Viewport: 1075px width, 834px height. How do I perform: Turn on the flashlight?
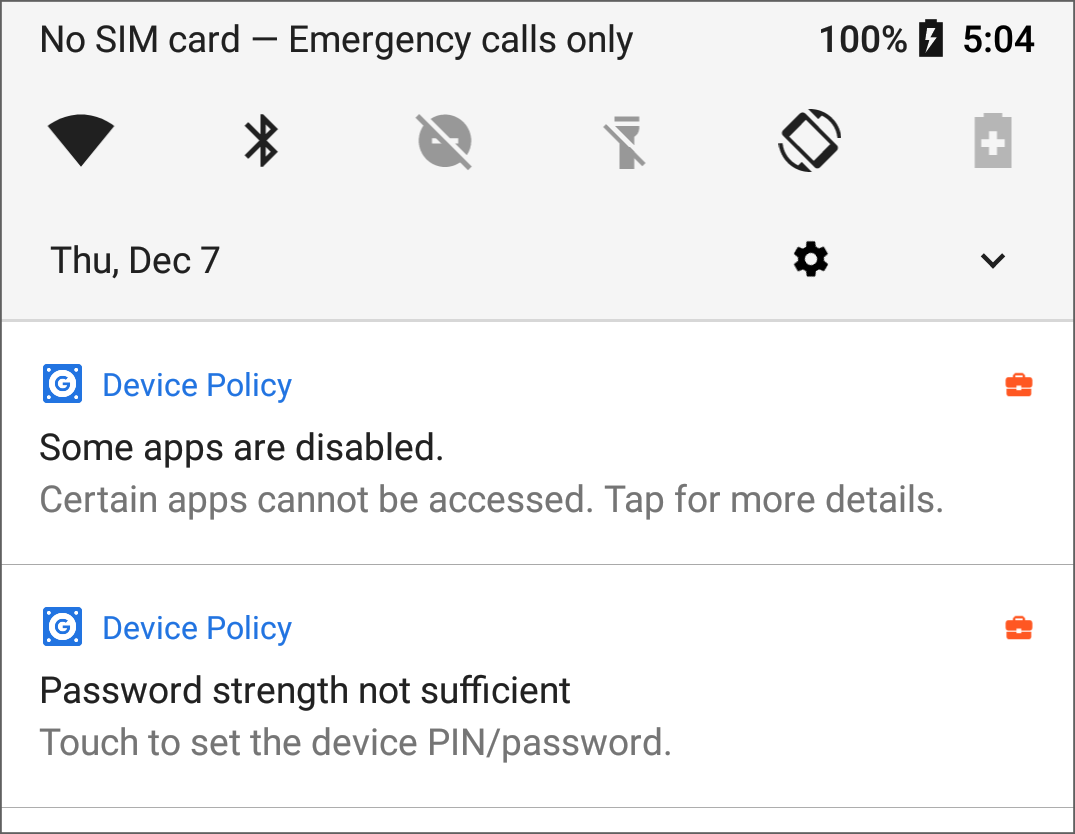click(x=626, y=140)
